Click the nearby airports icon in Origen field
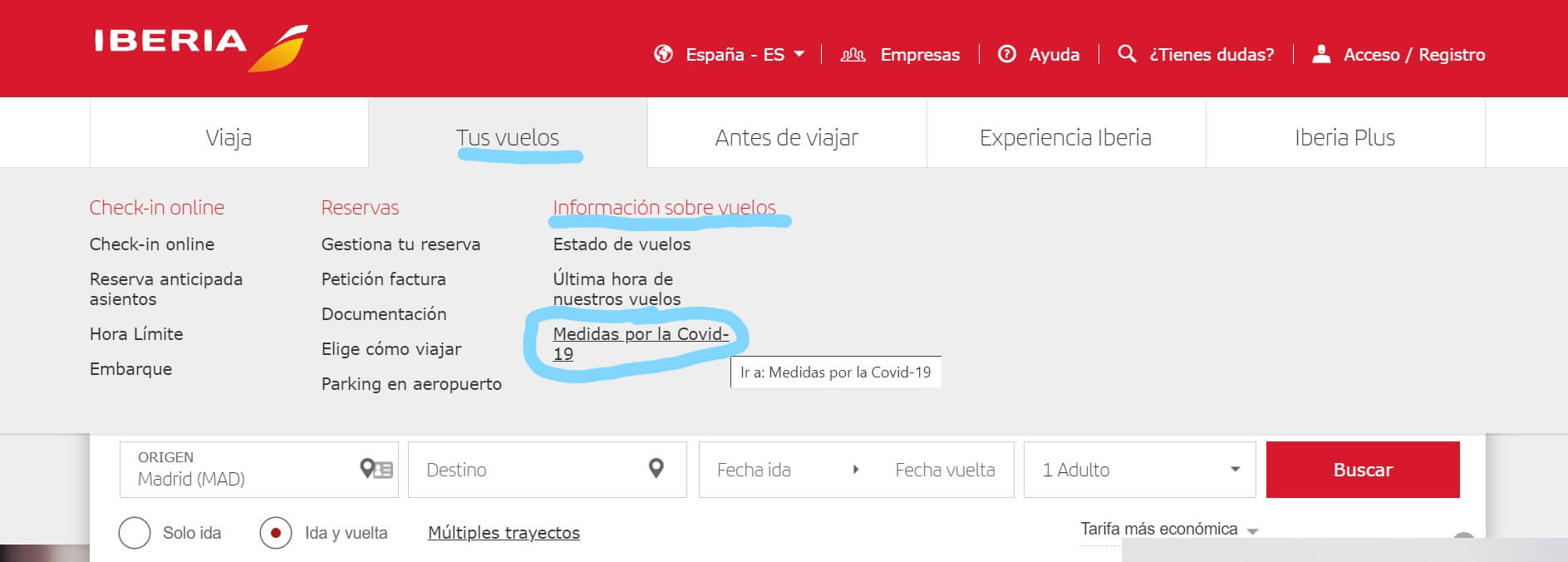Image resolution: width=1568 pixels, height=562 pixels. pyautogui.click(x=376, y=469)
